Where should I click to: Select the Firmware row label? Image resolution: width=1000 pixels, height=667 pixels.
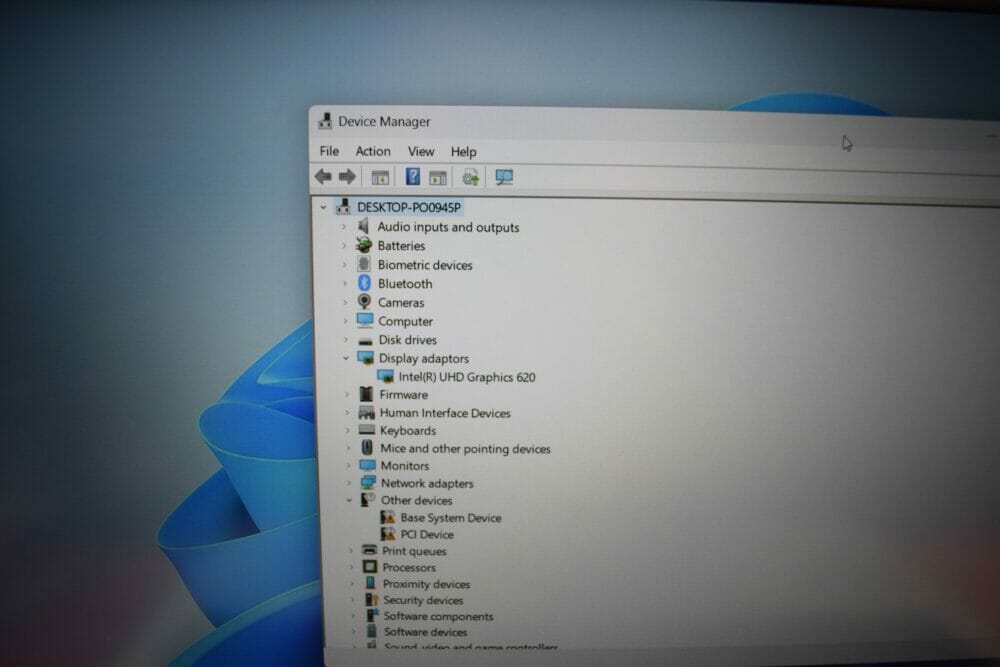coord(404,395)
